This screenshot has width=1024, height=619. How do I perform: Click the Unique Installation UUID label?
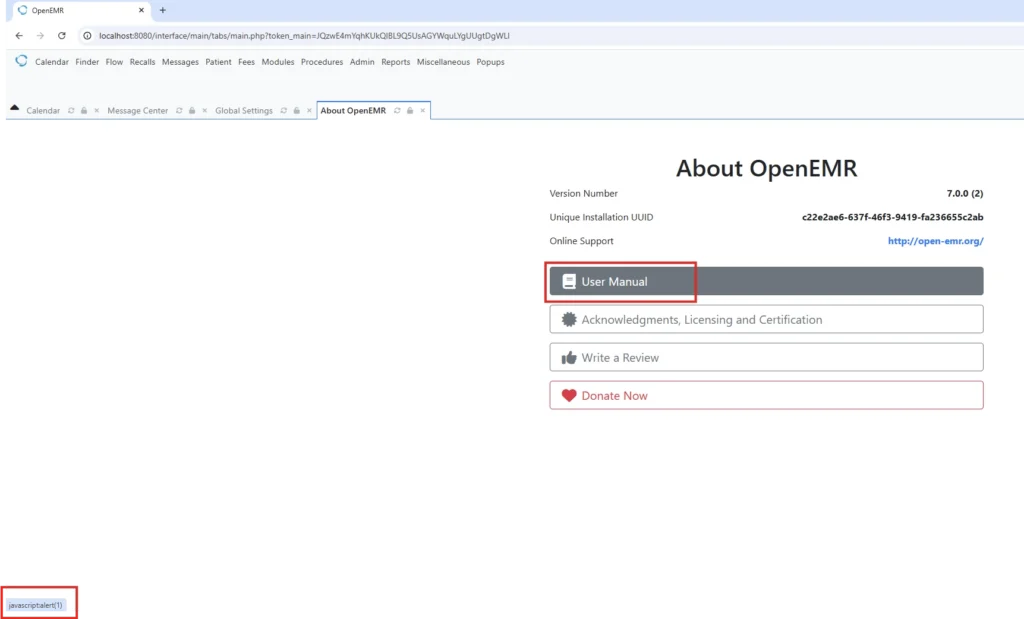coord(601,217)
